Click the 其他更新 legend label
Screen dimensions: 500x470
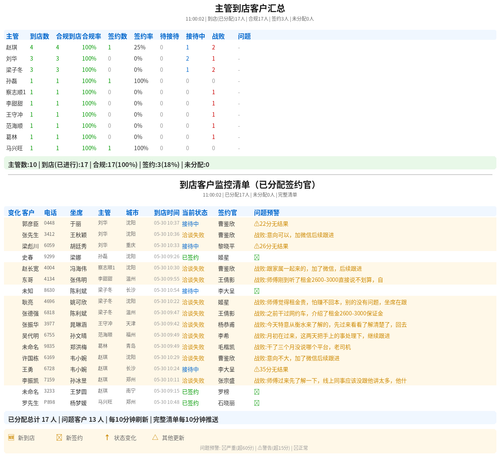coord(173,438)
